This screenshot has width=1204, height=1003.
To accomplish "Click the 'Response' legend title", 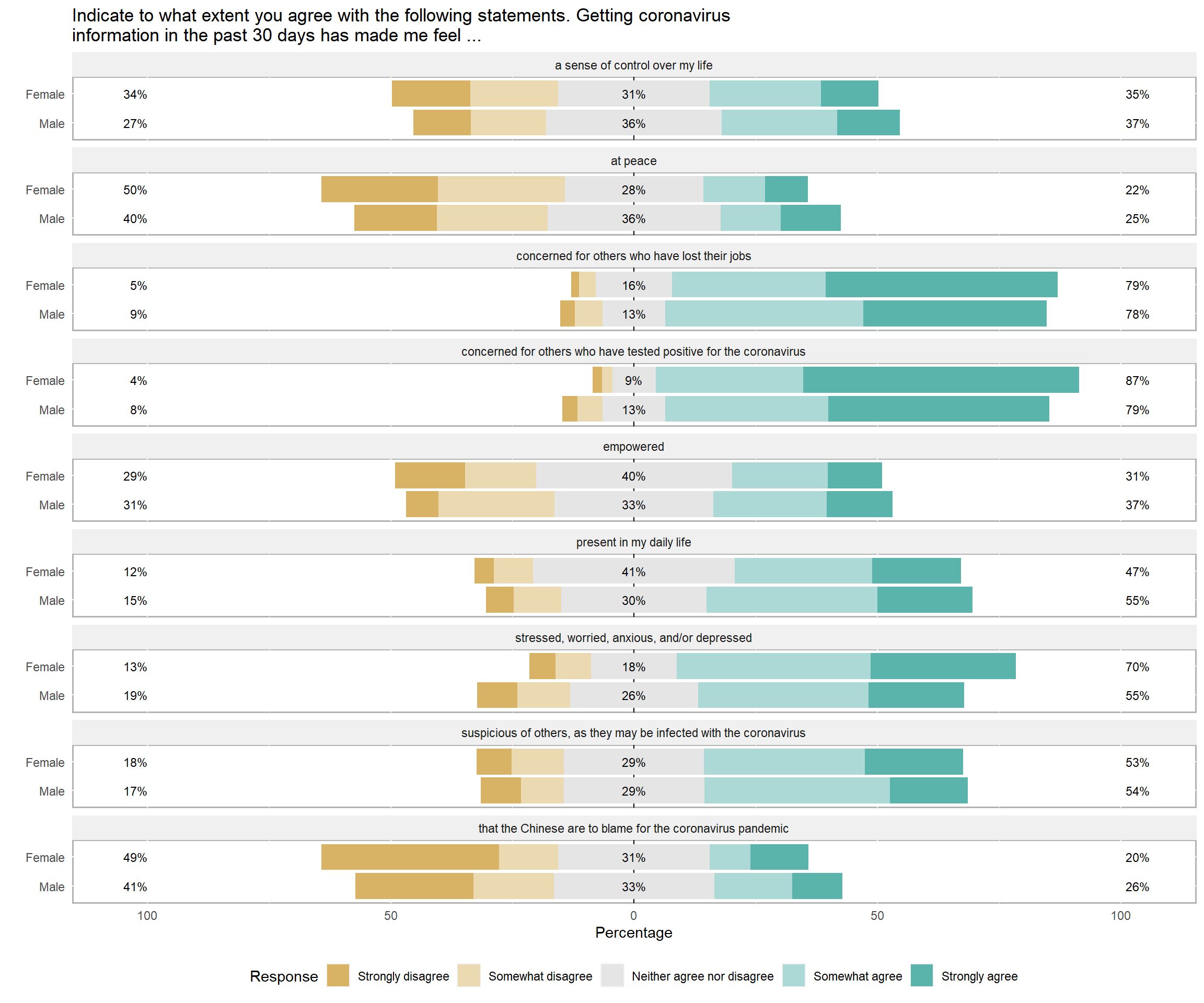I will tap(284, 976).
